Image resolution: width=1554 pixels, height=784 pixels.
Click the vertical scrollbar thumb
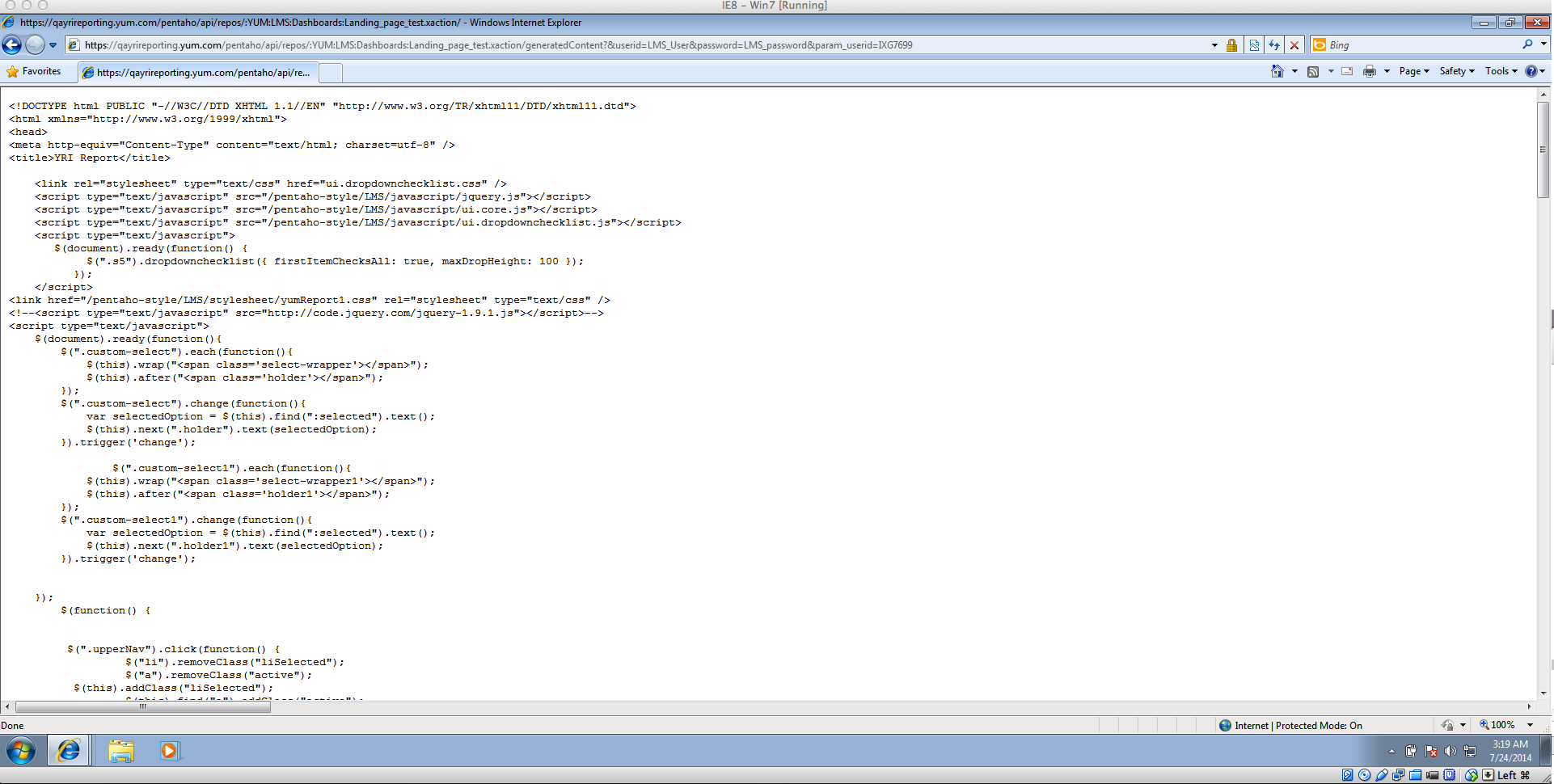(x=1543, y=150)
